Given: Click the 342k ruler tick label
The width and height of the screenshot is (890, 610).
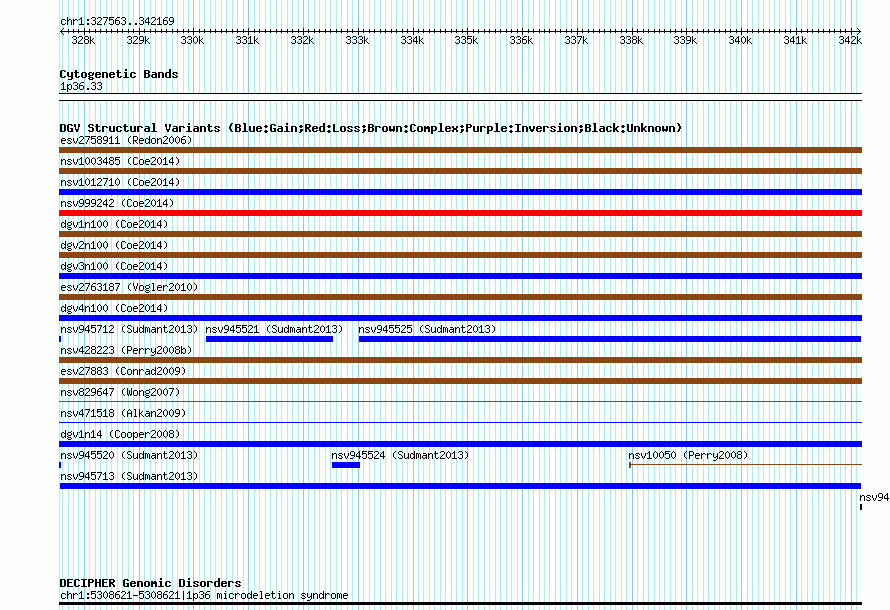Looking at the screenshot, I should [850, 40].
